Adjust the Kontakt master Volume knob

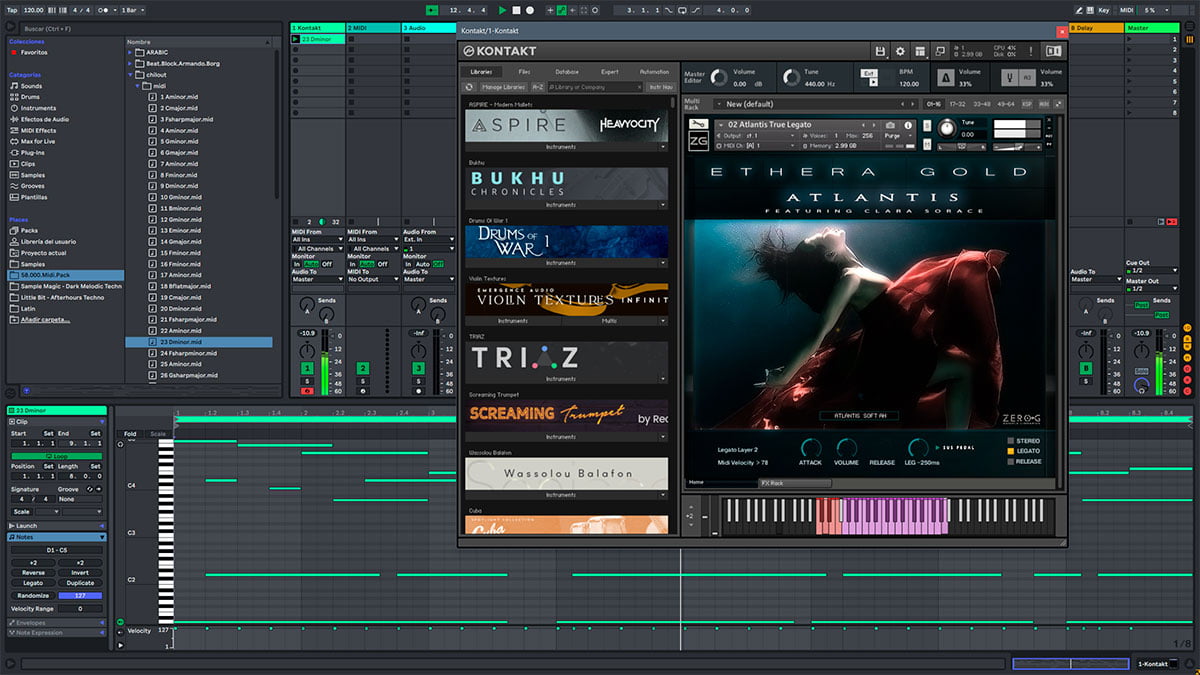click(718, 77)
